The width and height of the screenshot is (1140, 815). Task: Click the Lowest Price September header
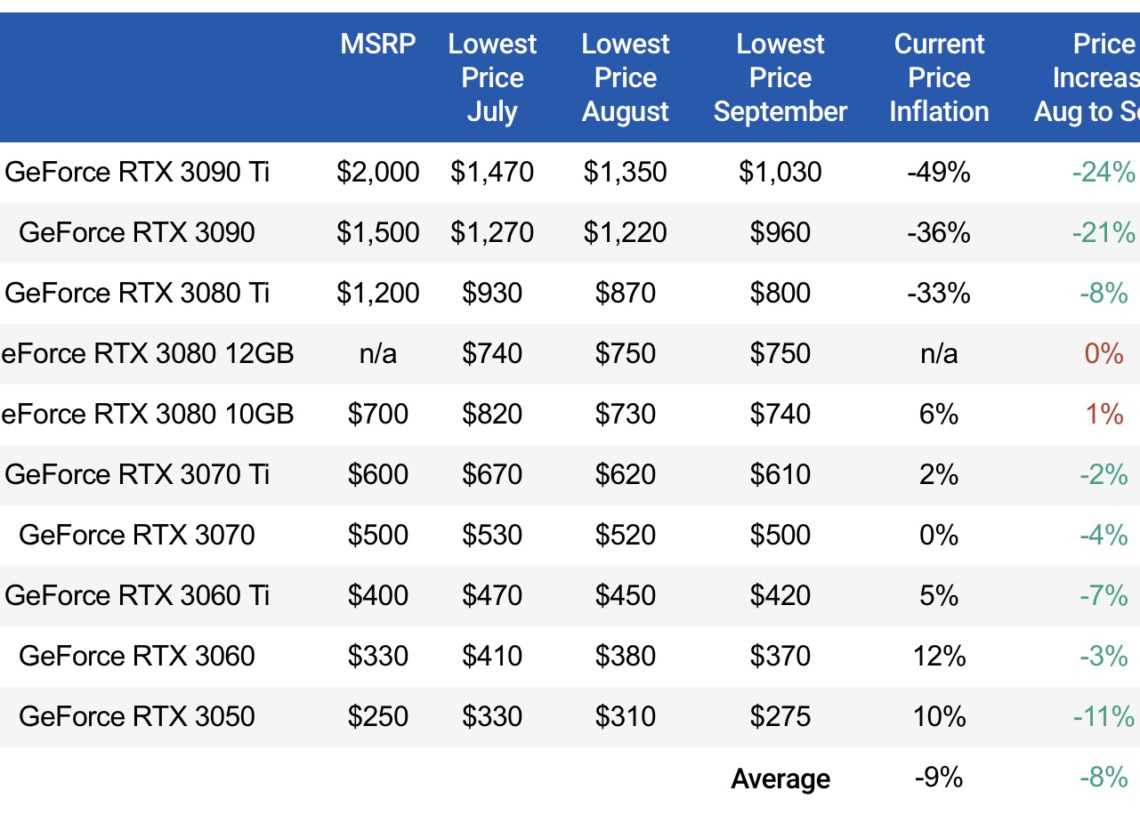pyautogui.click(x=780, y=78)
